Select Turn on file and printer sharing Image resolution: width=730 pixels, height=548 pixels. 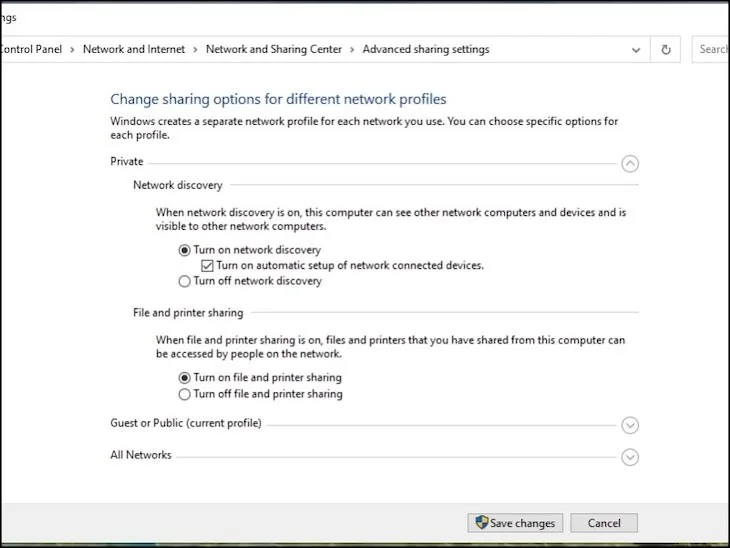coord(184,378)
